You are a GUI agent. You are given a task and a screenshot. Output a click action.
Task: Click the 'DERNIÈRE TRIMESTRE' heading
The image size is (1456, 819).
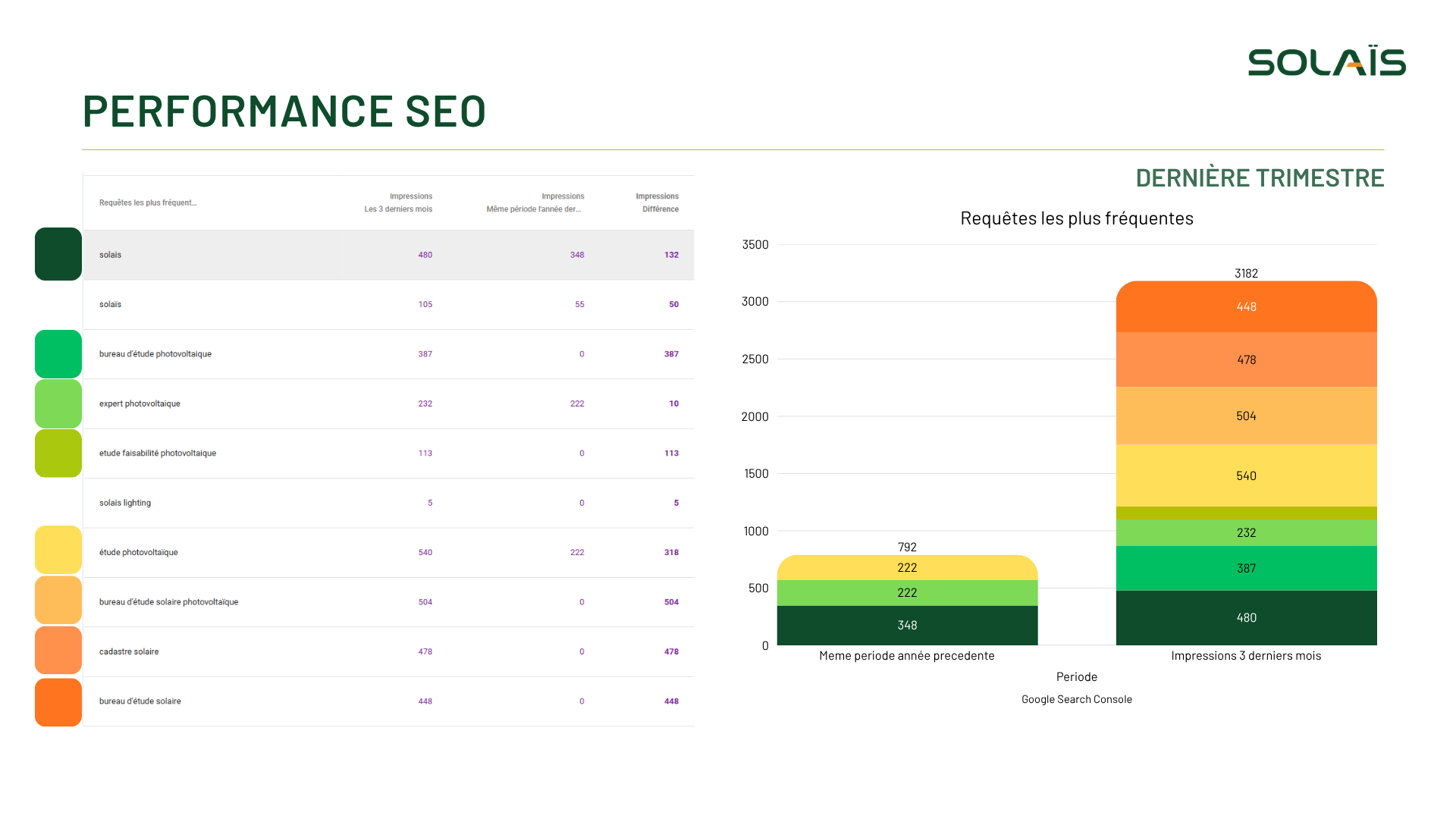(1260, 177)
